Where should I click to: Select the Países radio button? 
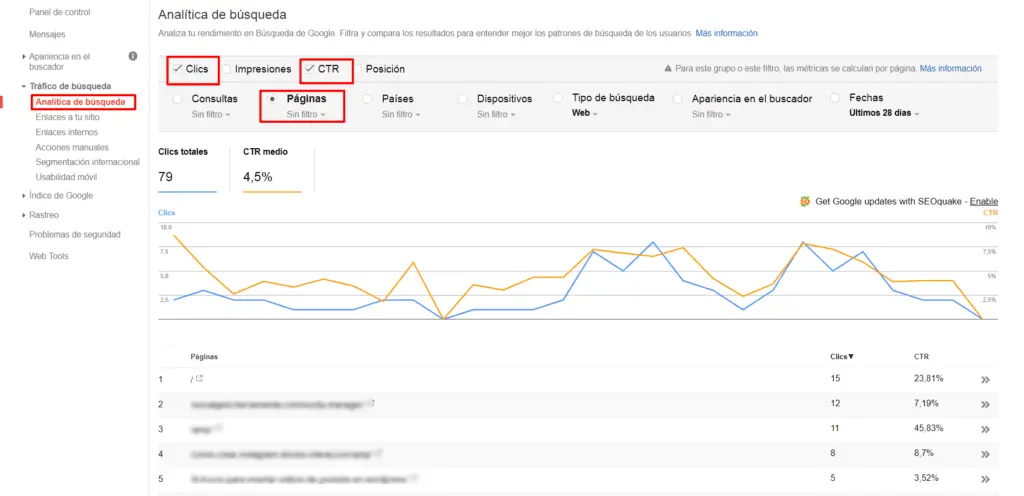tap(368, 99)
